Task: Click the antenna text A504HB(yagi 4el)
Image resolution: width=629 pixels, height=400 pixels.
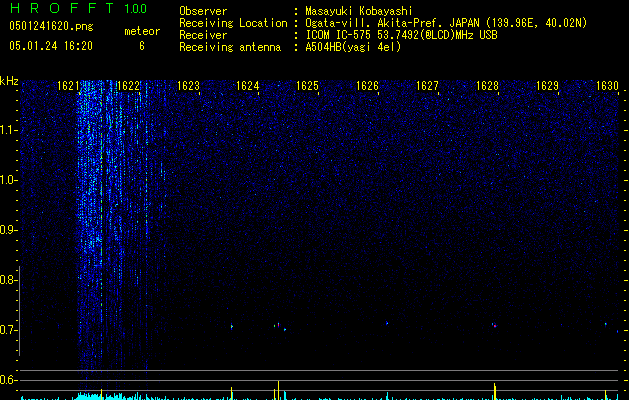Action: [353, 47]
